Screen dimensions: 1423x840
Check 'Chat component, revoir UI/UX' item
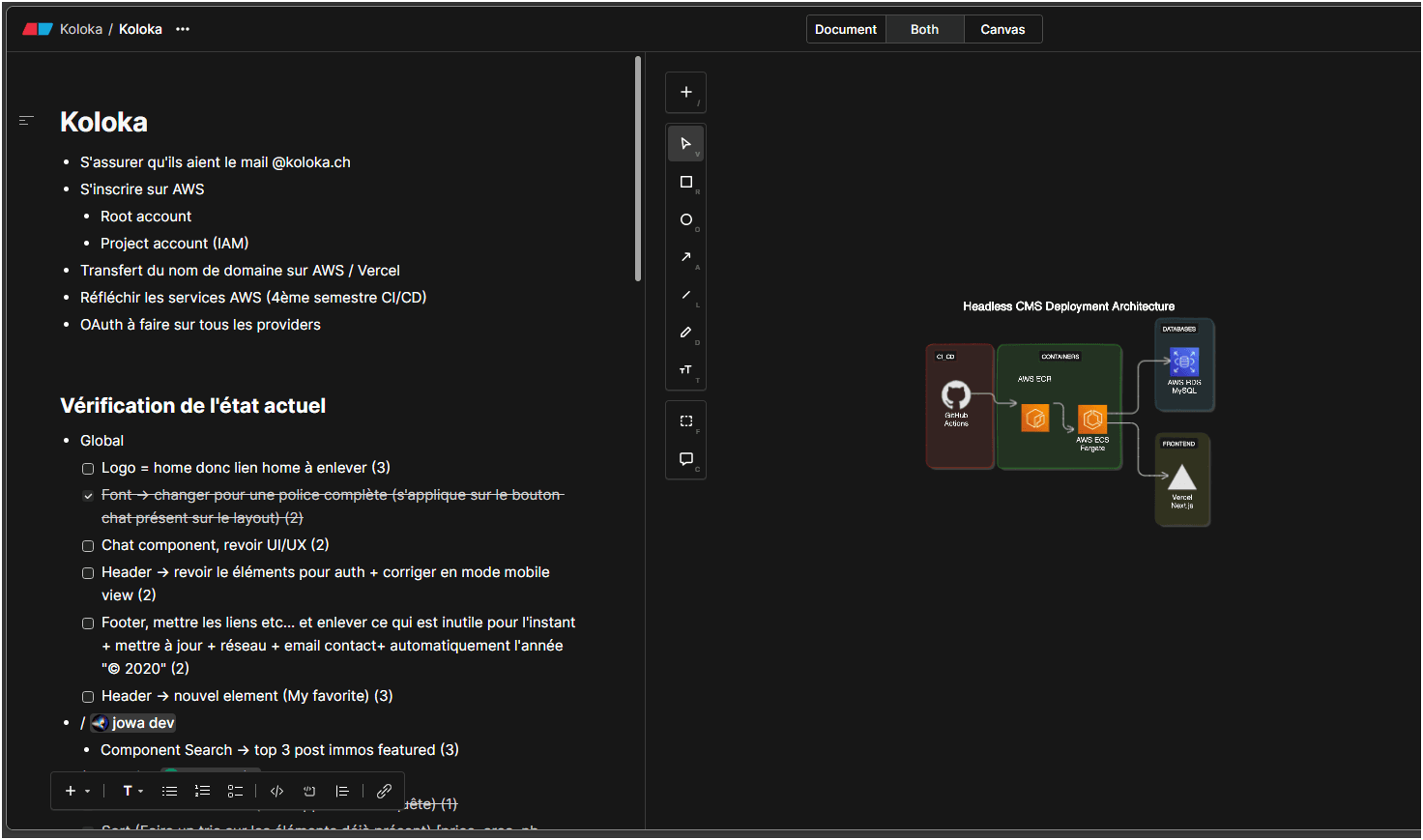[88, 546]
